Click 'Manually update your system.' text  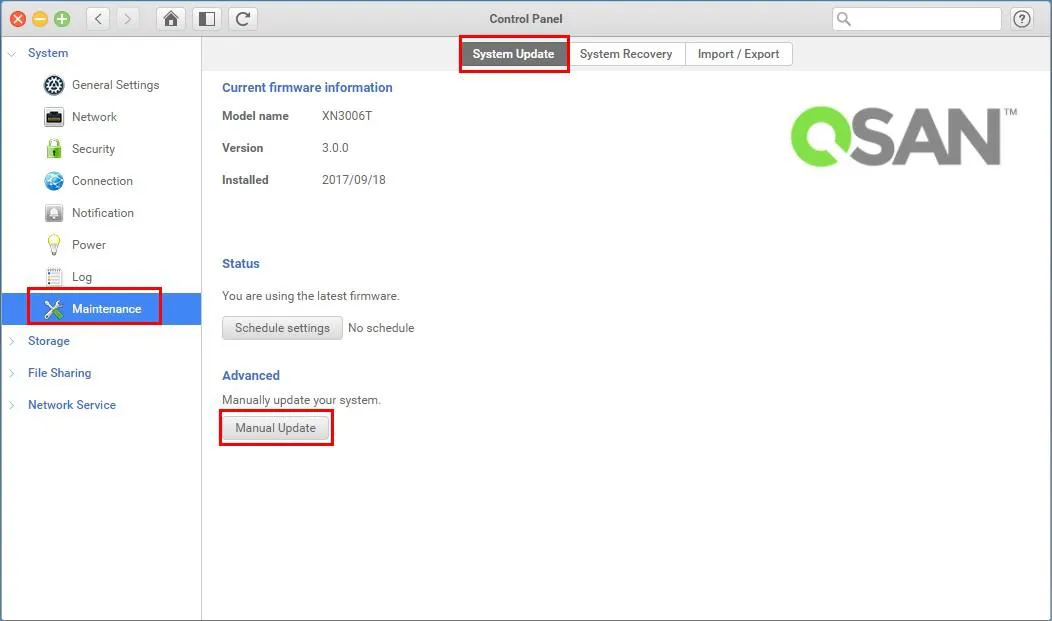coord(301,400)
